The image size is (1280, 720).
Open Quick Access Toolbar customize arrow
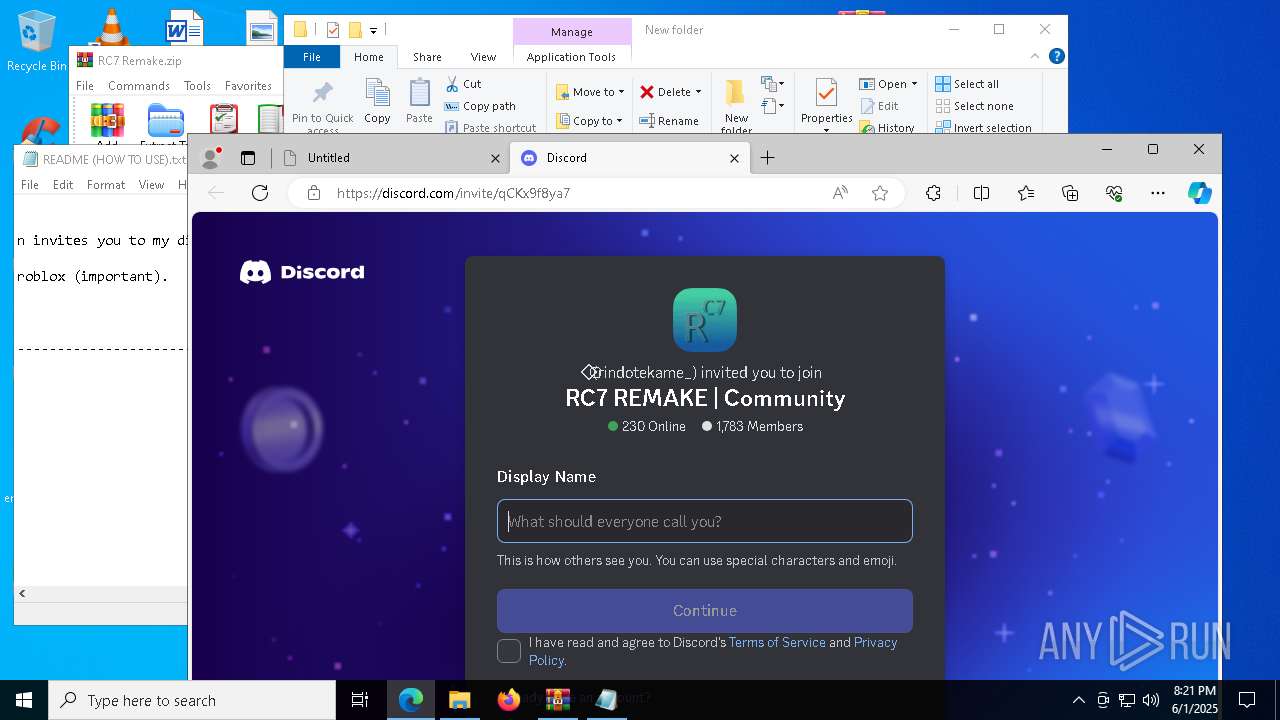[373, 31]
